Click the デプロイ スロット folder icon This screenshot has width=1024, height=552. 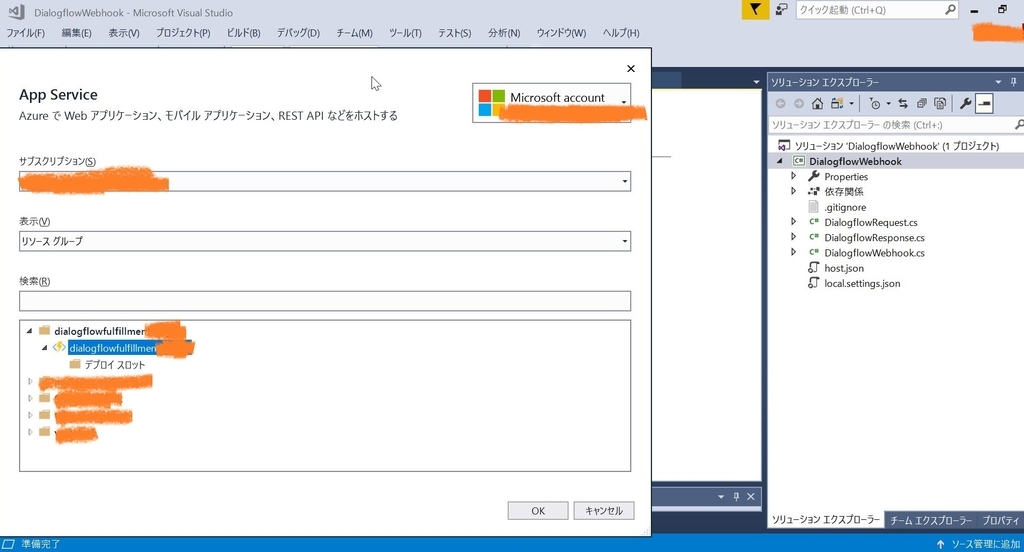click(x=75, y=364)
